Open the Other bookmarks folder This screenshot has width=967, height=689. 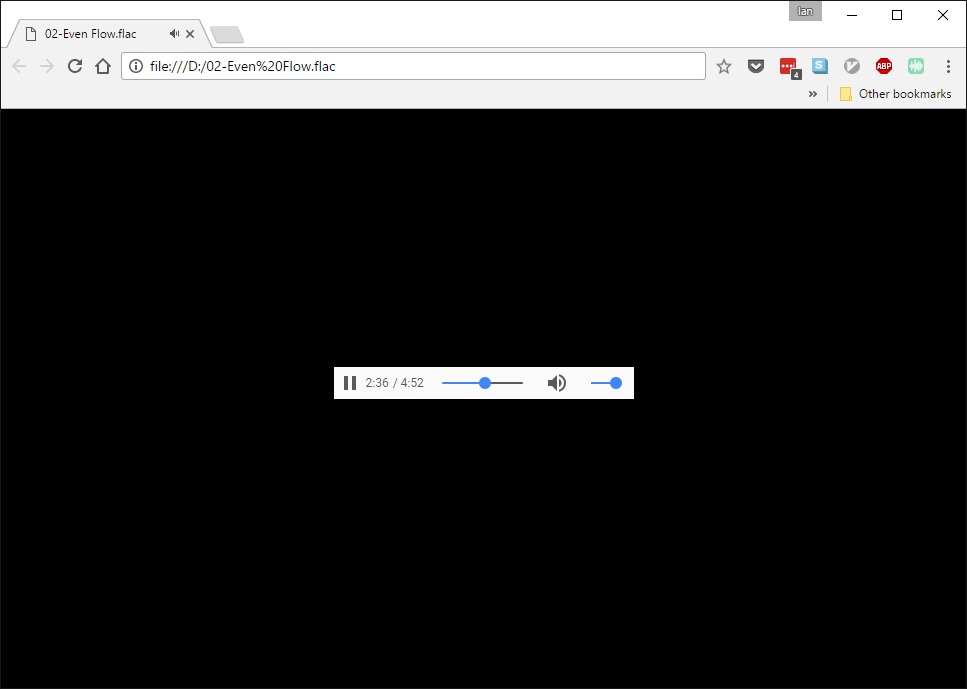895,94
